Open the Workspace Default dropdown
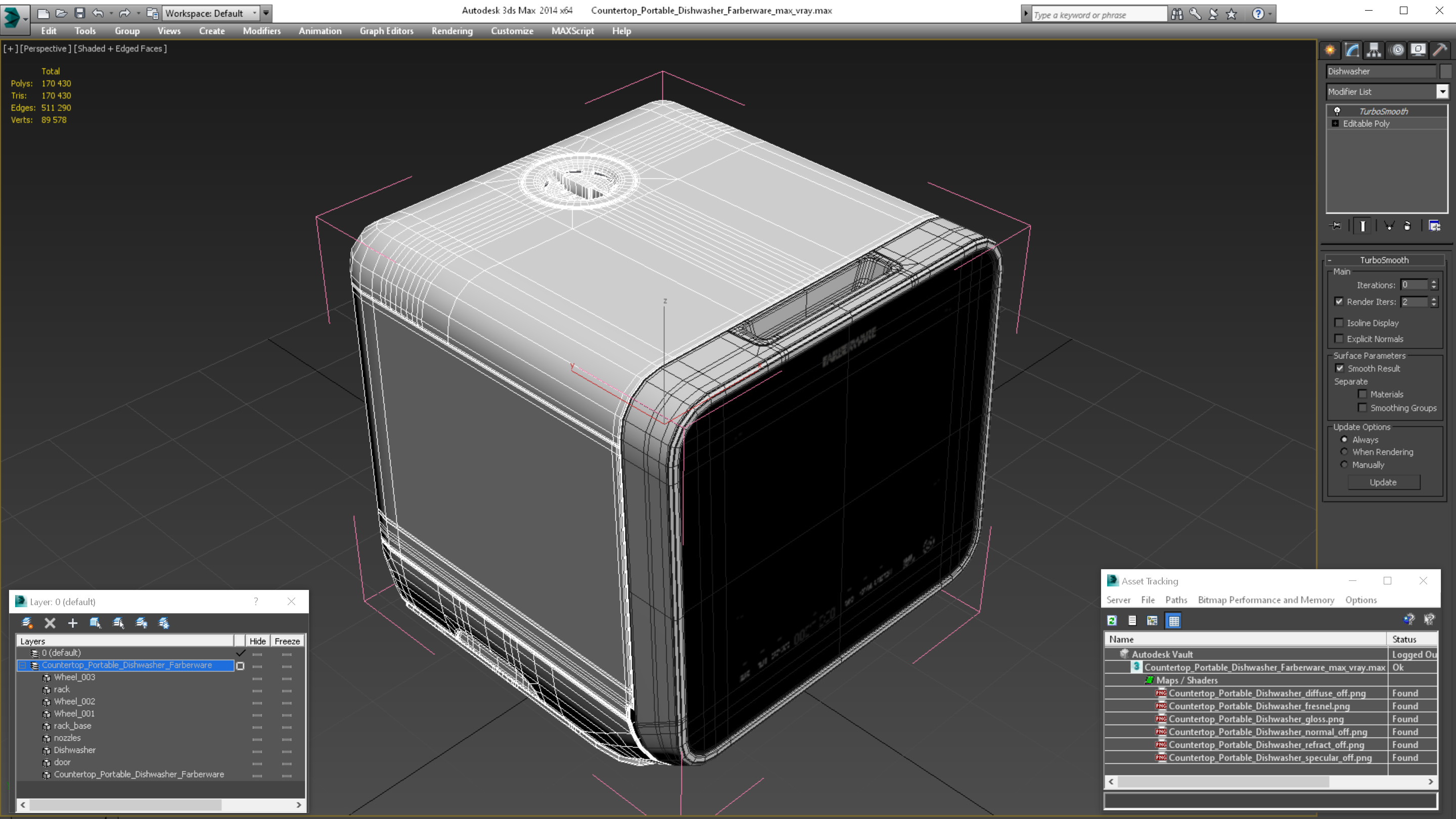Screen dimensions: 1456x819 tap(254, 13)
